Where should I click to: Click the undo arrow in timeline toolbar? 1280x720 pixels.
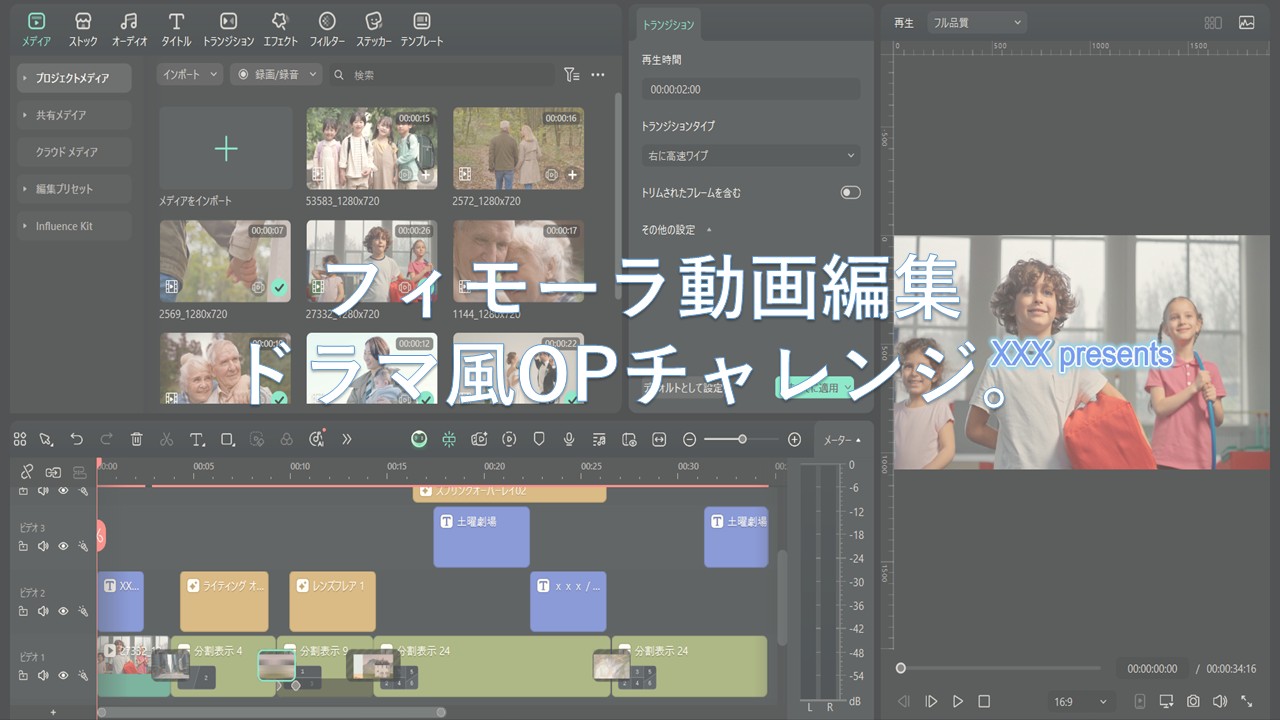77,439
